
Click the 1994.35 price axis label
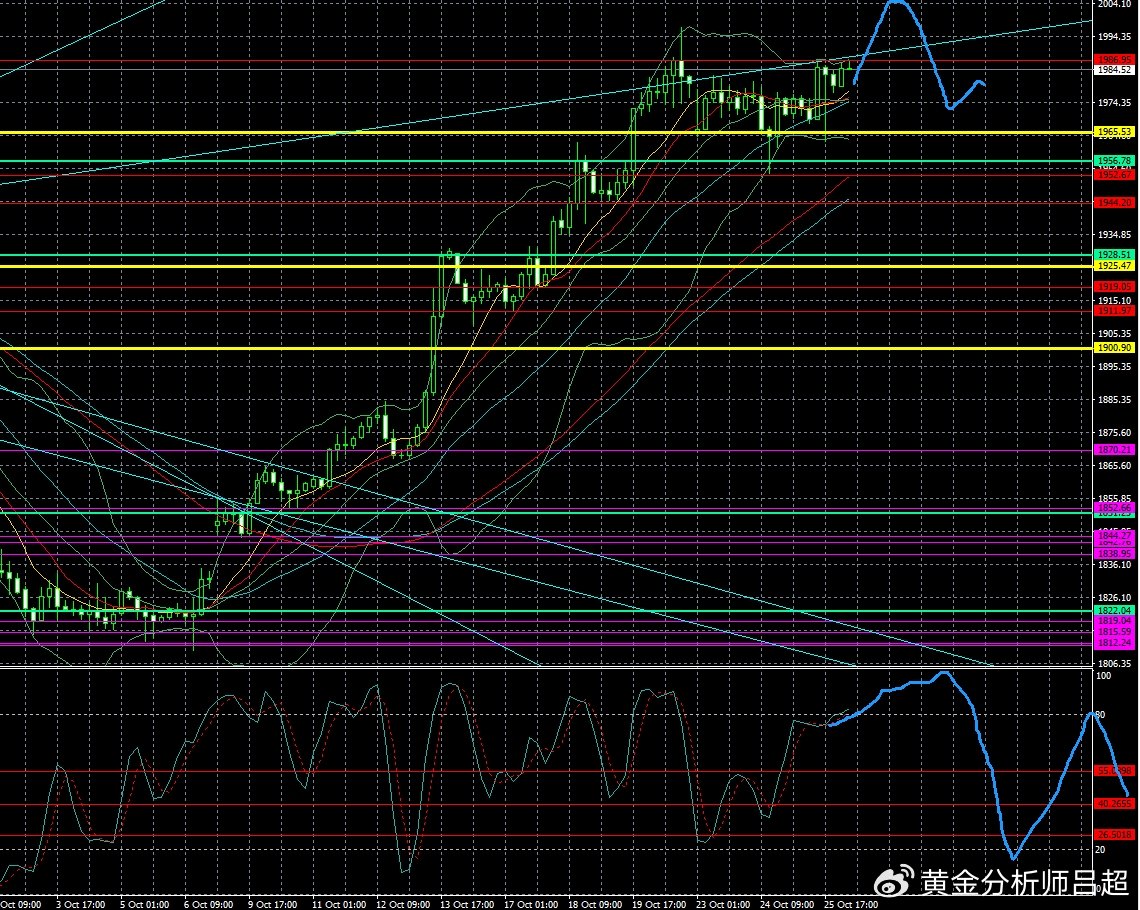pyautogui.click(x=1115, y=37)
